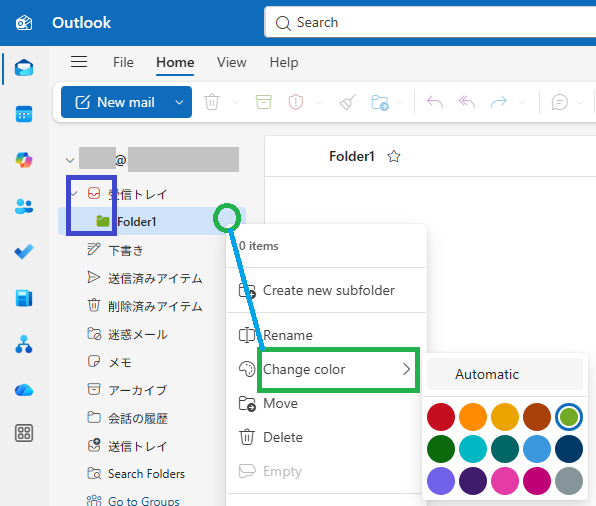Open the New mail dropdown arrow

point(179,102)
